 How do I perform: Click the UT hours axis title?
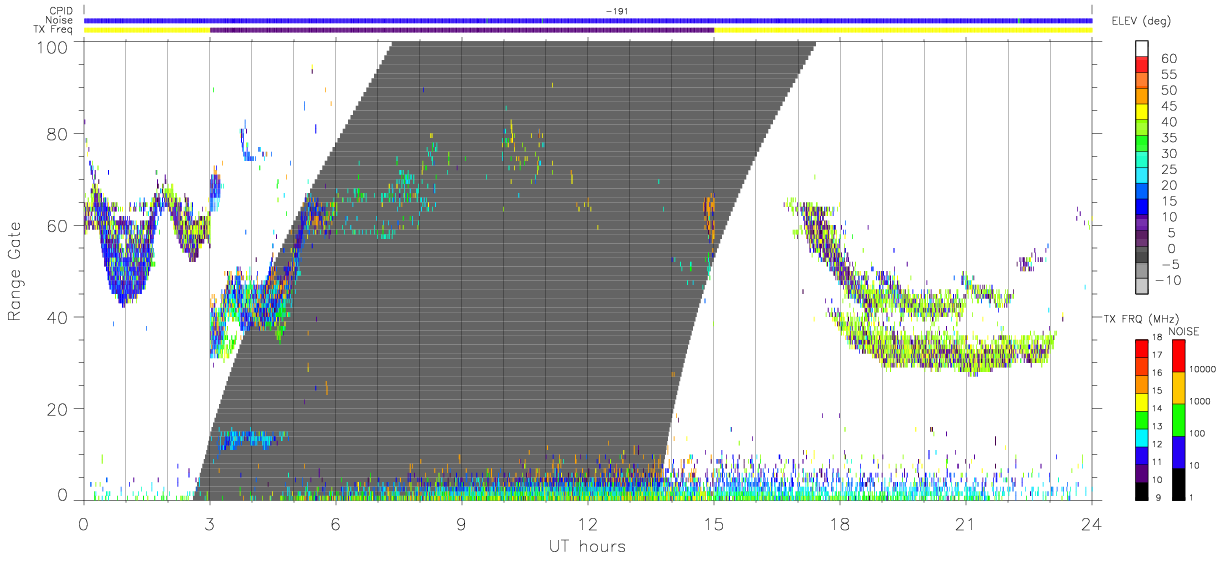click(x=586, y=546)
